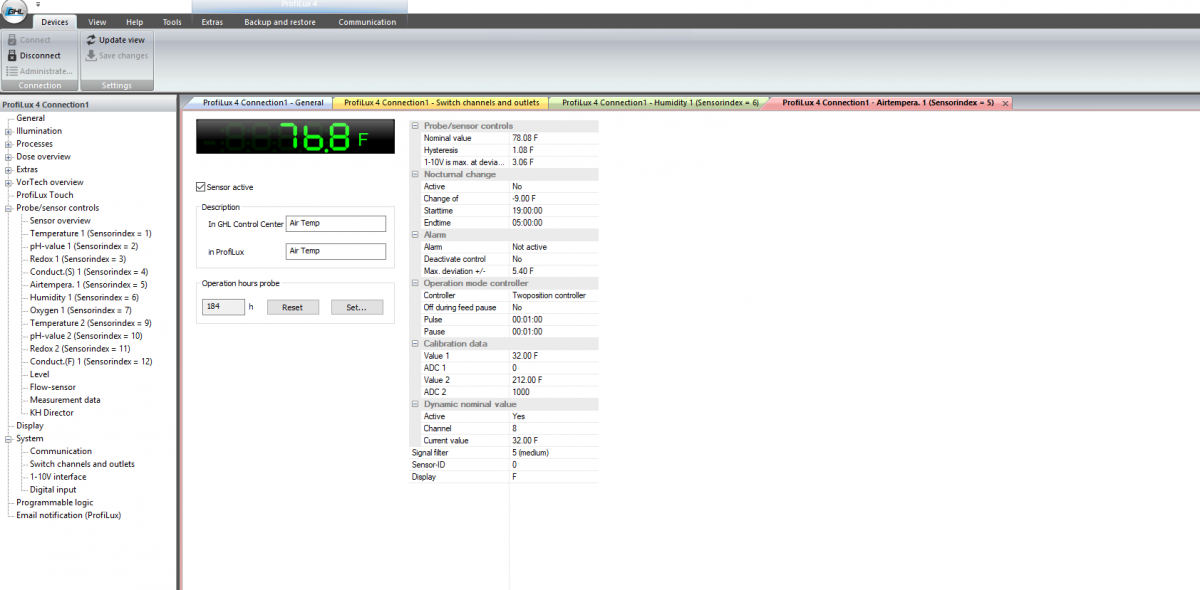Screen dimensions: 1200x590
Task: Click the Save changes download icon
Action: (x=90, y=56)
